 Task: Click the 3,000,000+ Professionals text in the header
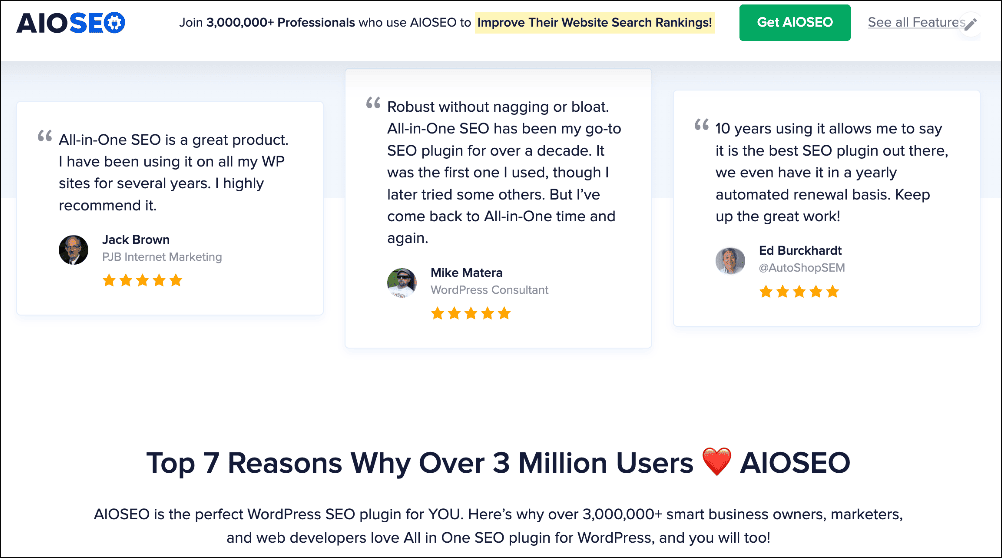pos(281,22)
